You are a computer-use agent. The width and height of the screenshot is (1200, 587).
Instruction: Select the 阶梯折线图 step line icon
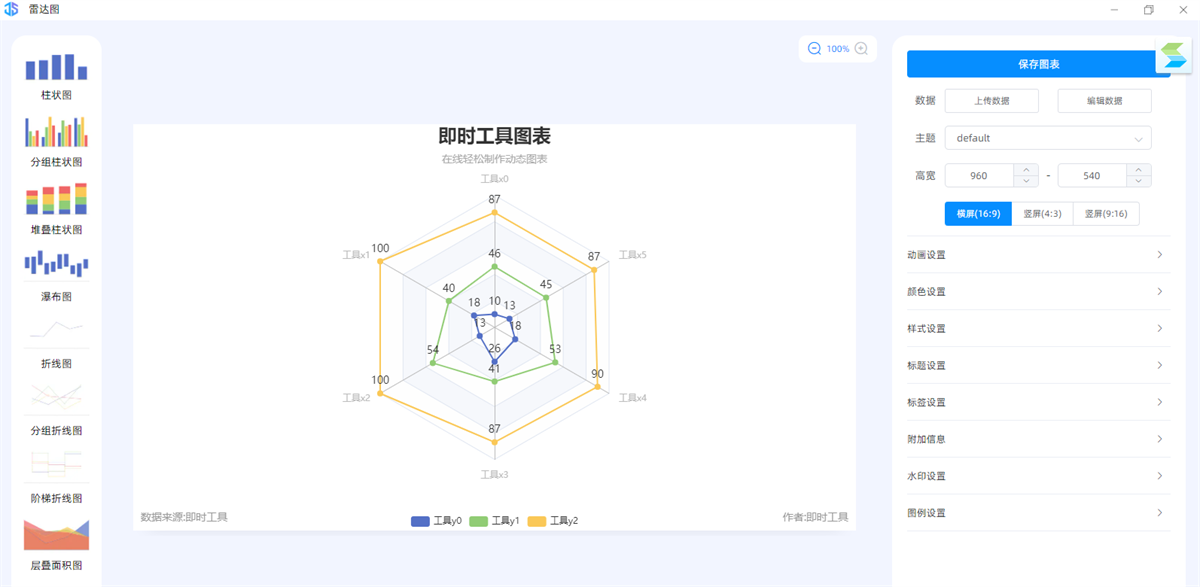[x=56, y=465]
